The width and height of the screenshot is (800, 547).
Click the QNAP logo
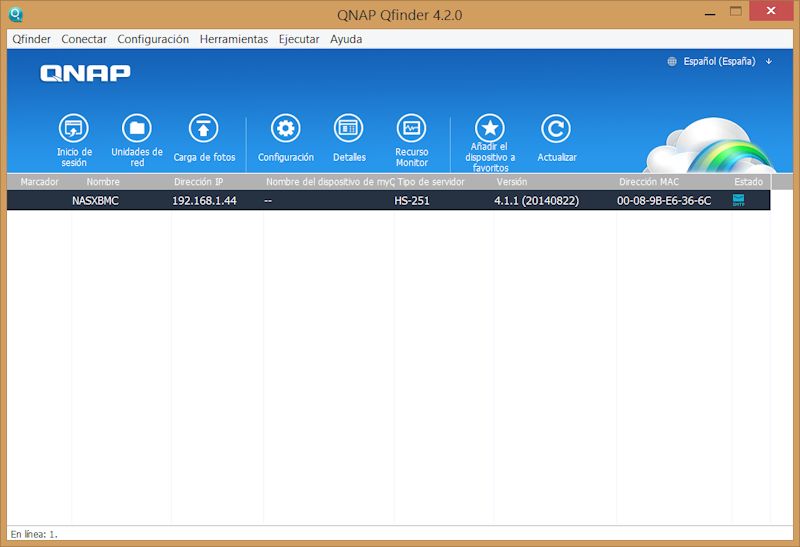(85, 73)
